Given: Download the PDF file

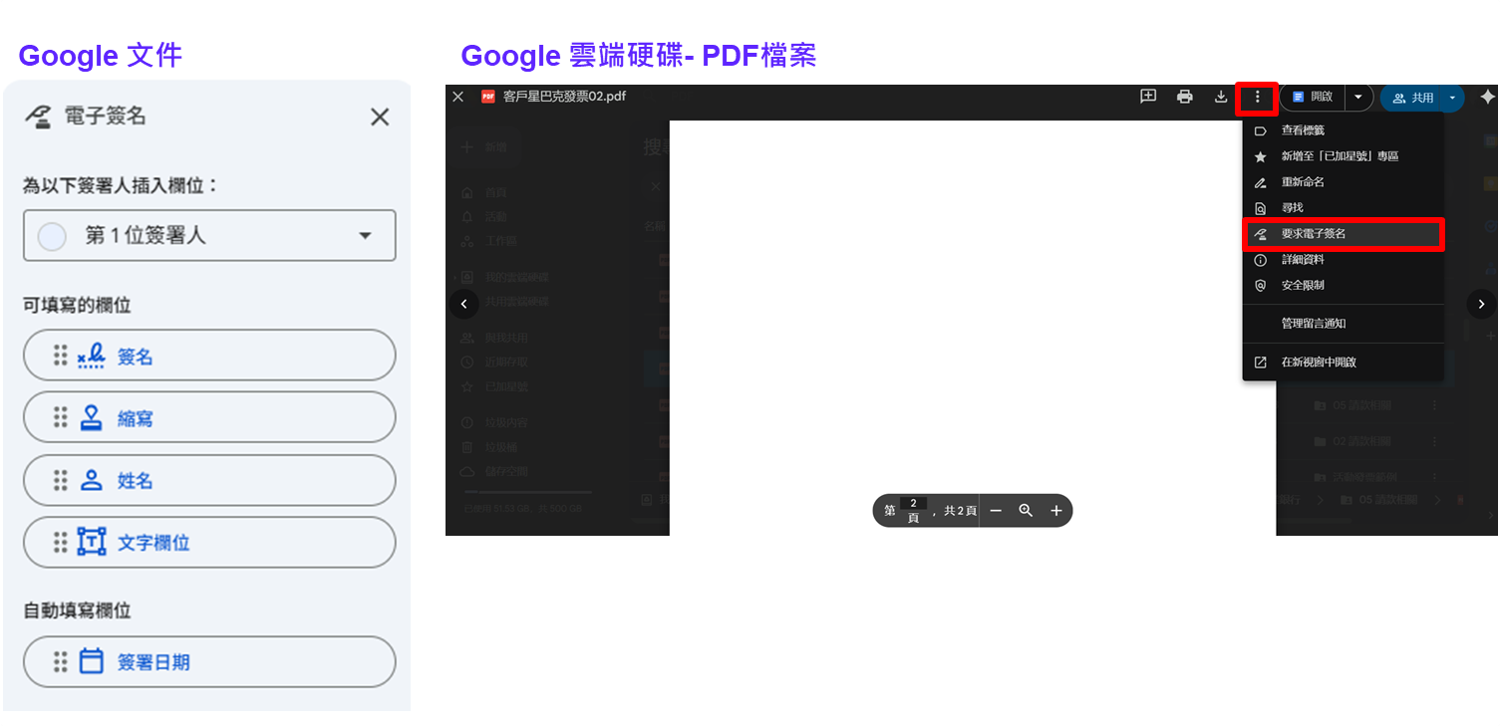Looking at the screenshot, I should 1220,97.
